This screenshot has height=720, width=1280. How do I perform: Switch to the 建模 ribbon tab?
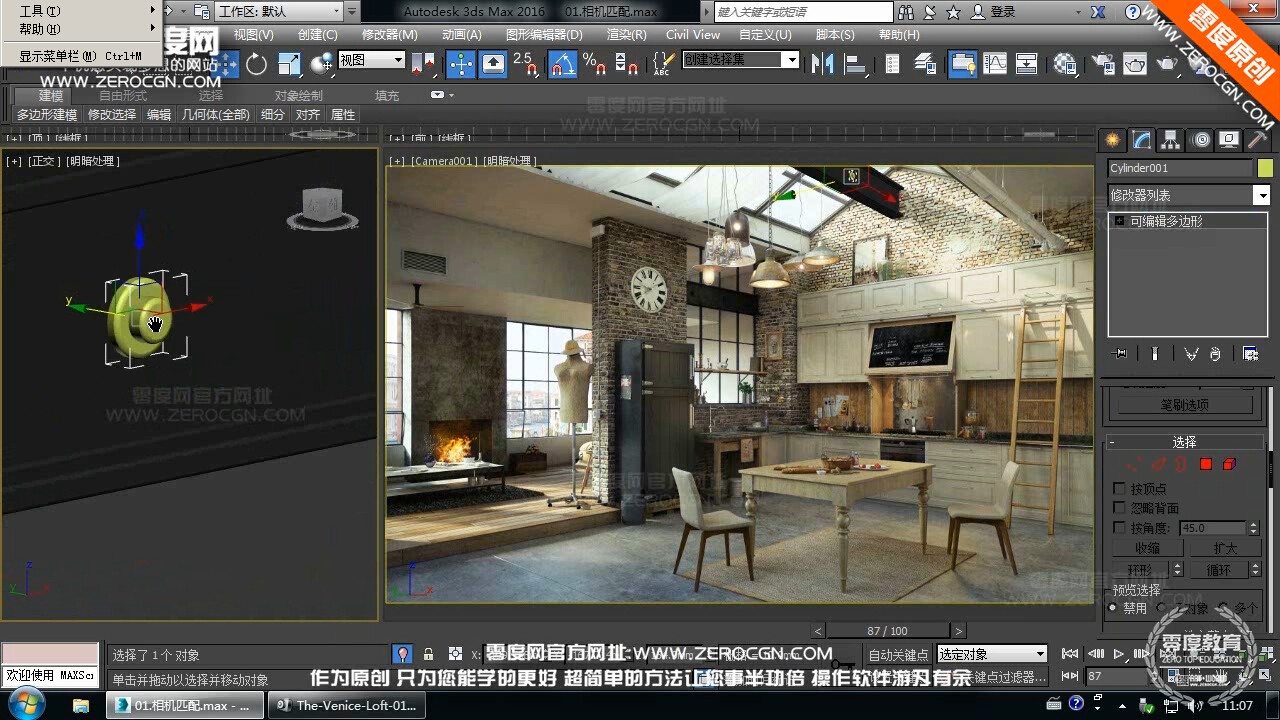51,96
